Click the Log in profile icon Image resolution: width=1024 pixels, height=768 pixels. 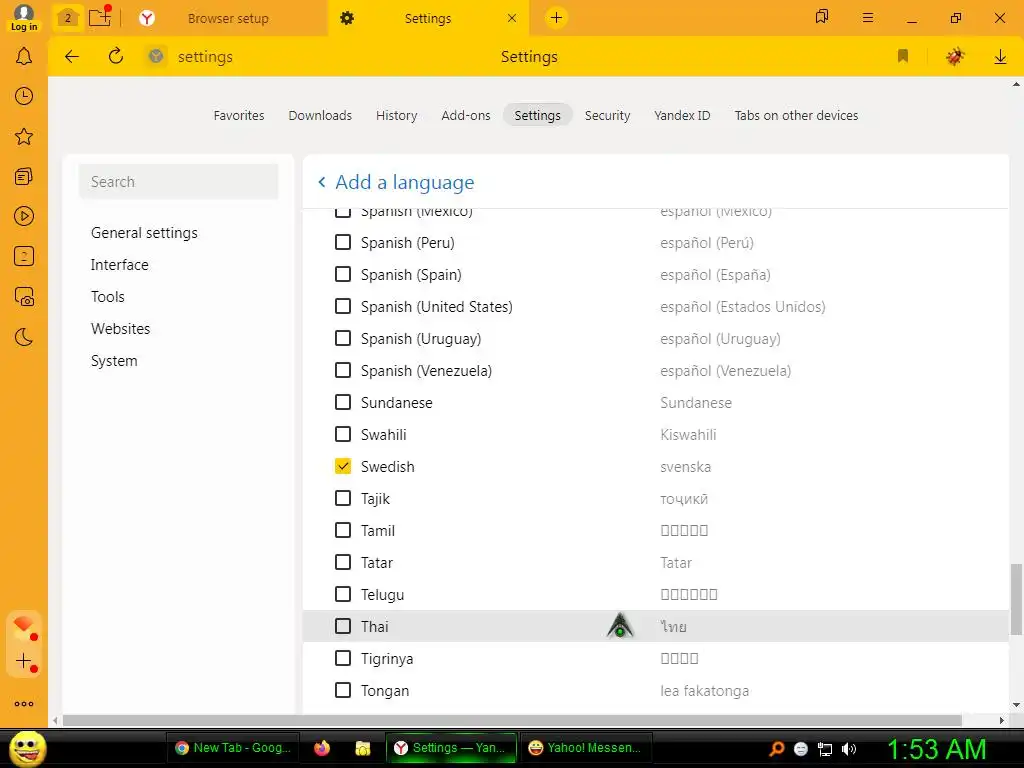pyautogui.click(x=24, y=18)
